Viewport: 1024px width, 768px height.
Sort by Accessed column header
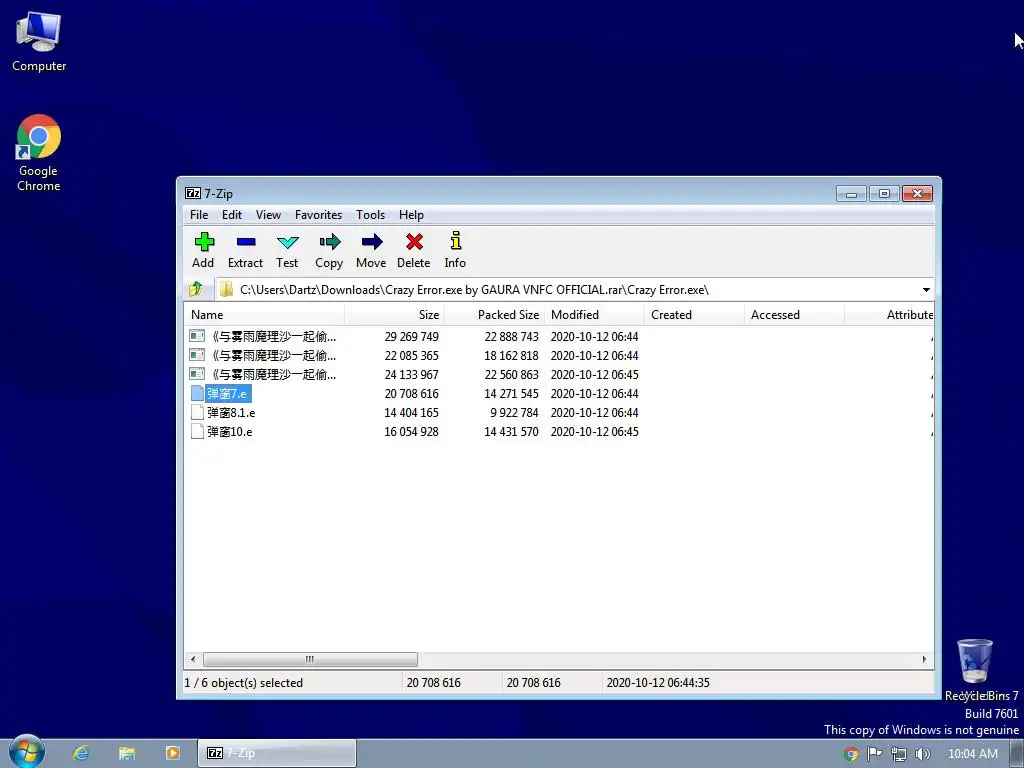[794, 315]
